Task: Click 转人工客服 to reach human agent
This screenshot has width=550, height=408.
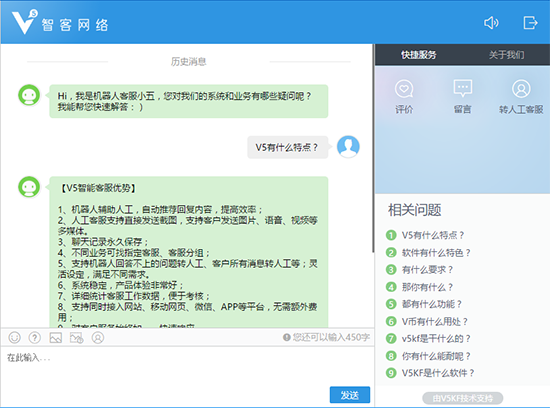Action: pos(521,96)
